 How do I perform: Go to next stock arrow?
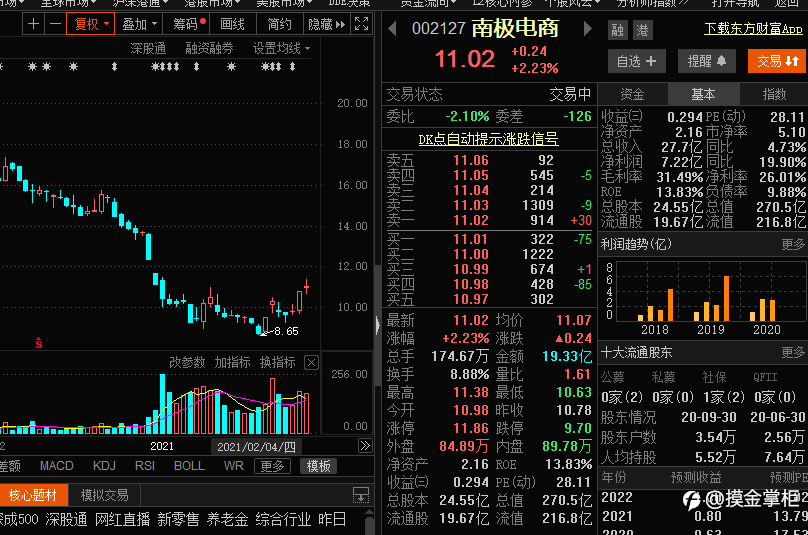587,28
